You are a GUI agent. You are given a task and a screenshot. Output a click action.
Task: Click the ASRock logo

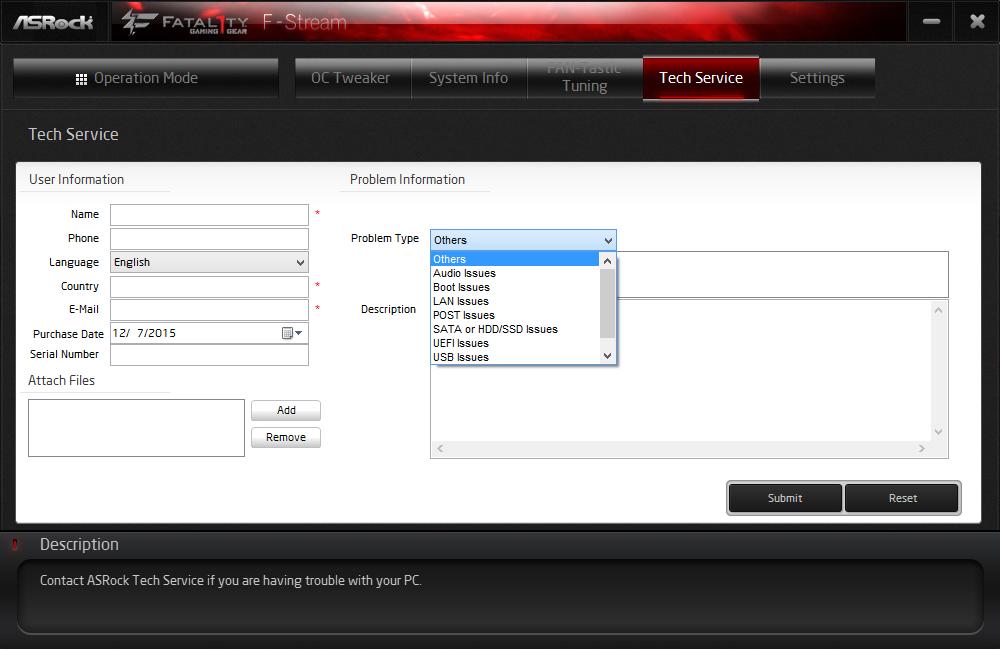click(x=54, y=23)
